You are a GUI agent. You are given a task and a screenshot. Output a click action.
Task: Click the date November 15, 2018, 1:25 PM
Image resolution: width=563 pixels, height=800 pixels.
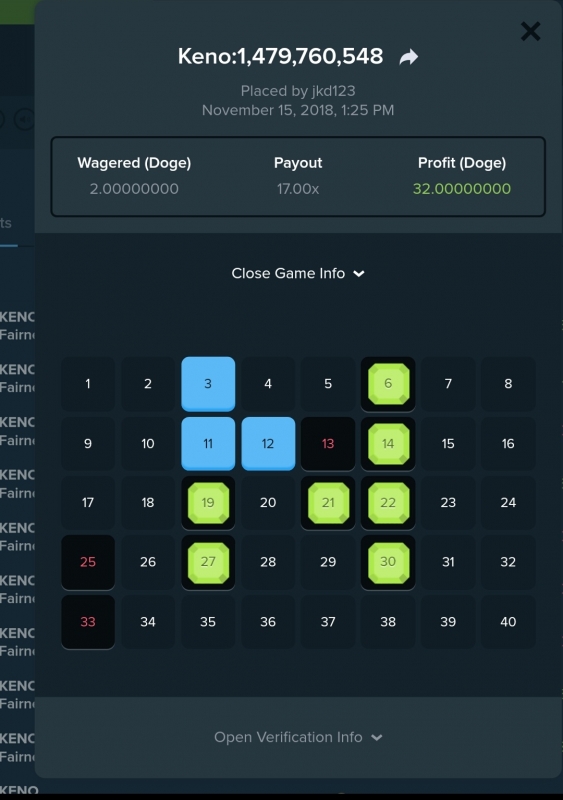point(298,110)
